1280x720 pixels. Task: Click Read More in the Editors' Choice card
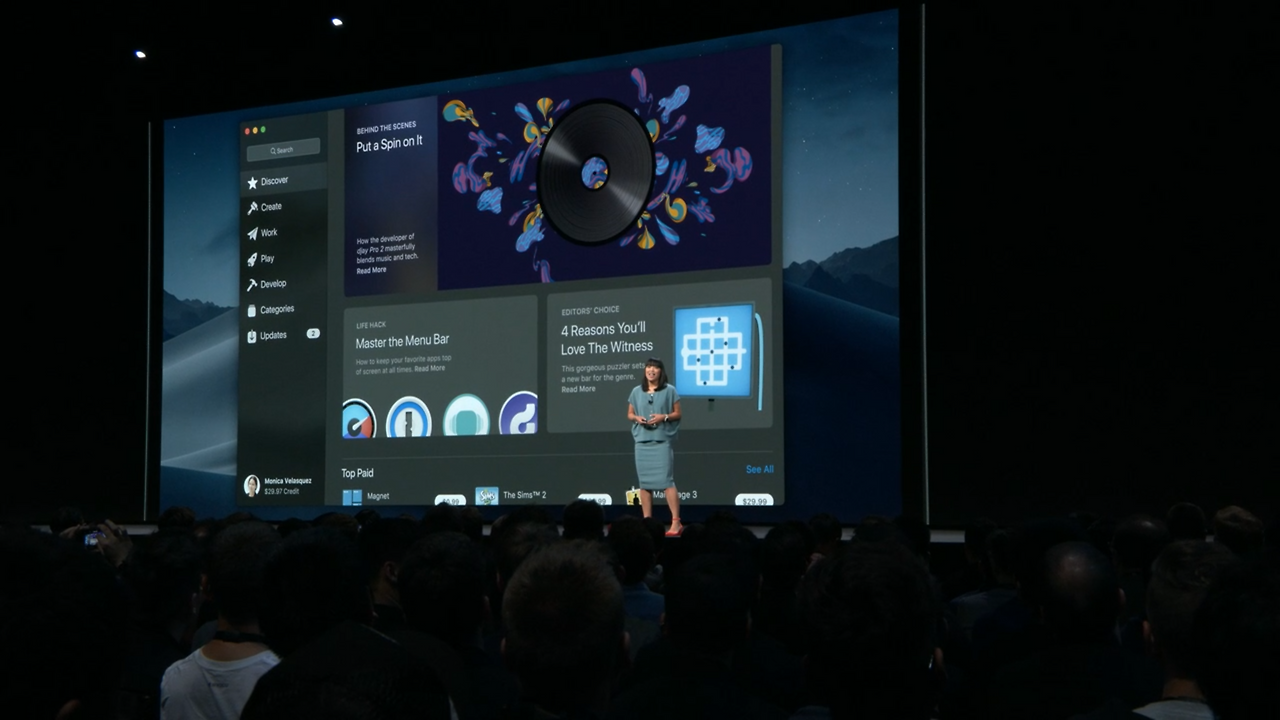coord(578,389)
